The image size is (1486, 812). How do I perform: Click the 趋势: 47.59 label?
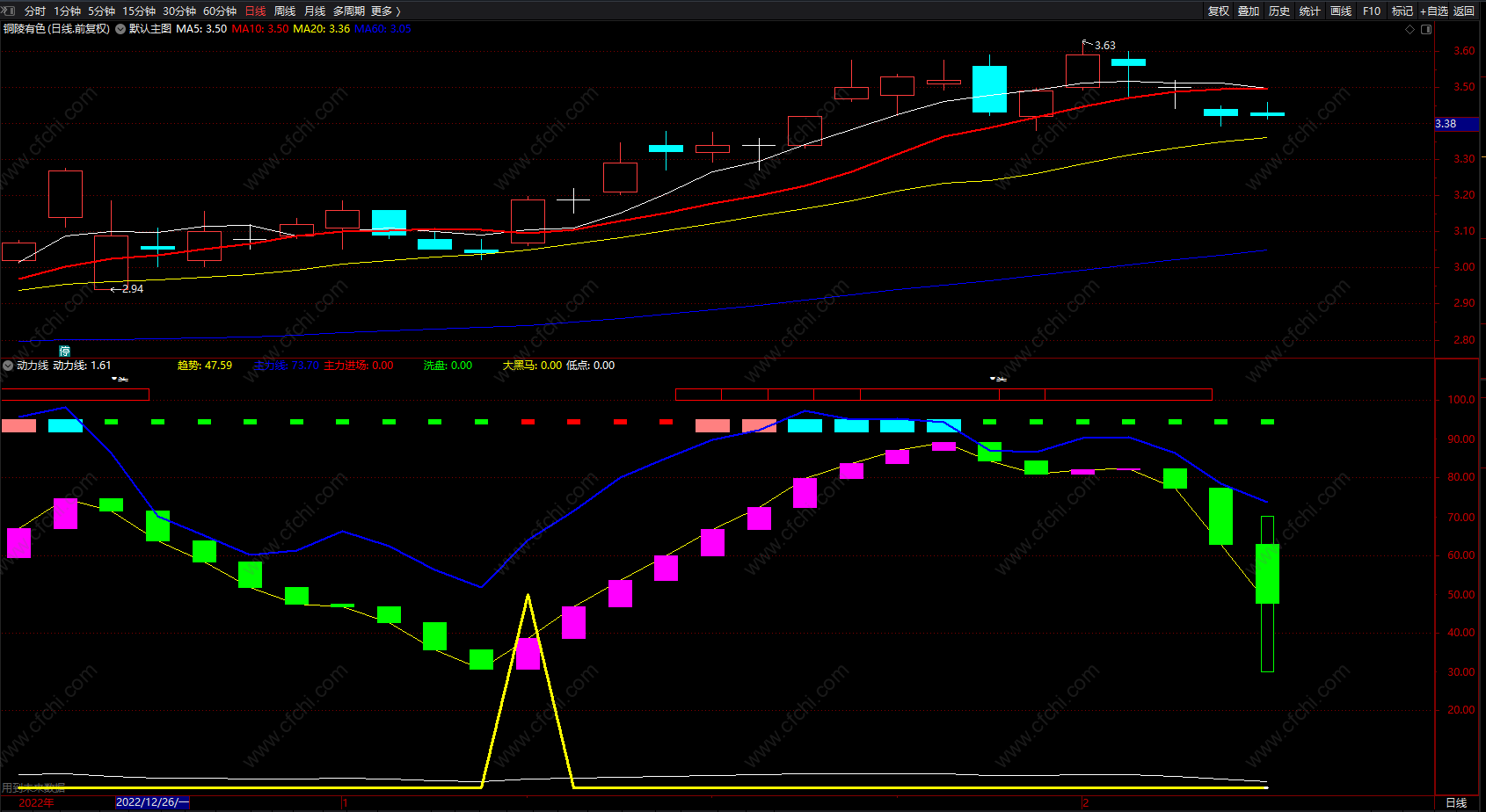[205, 366]
